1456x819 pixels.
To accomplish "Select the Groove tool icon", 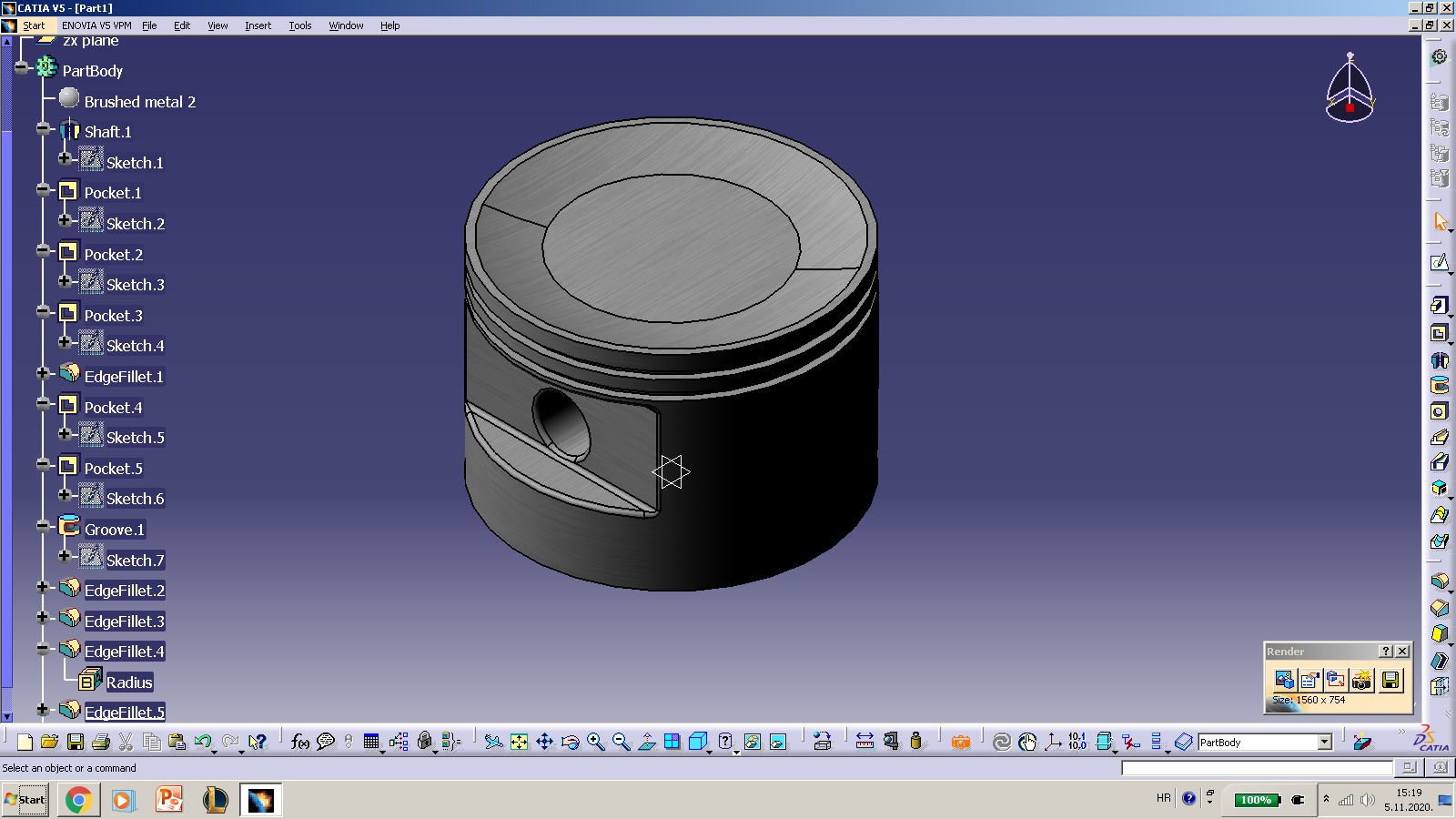I will point(1439,386).
